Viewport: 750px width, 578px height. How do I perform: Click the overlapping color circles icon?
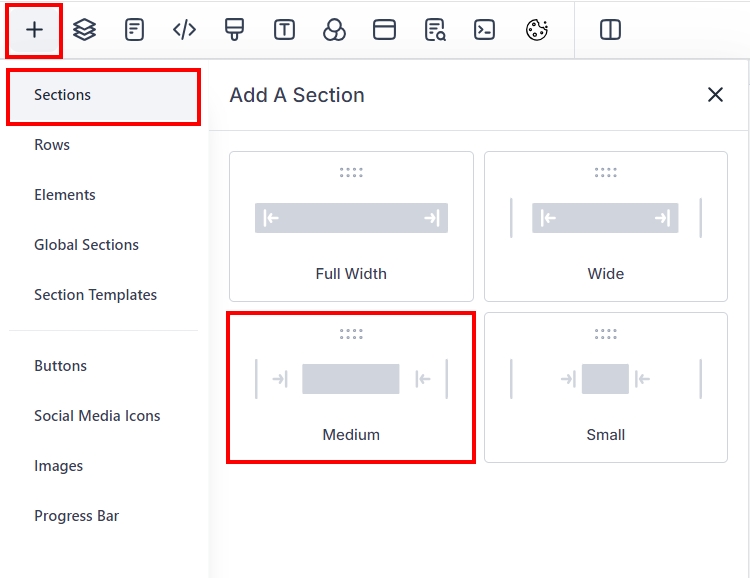(x=334, y=30)
